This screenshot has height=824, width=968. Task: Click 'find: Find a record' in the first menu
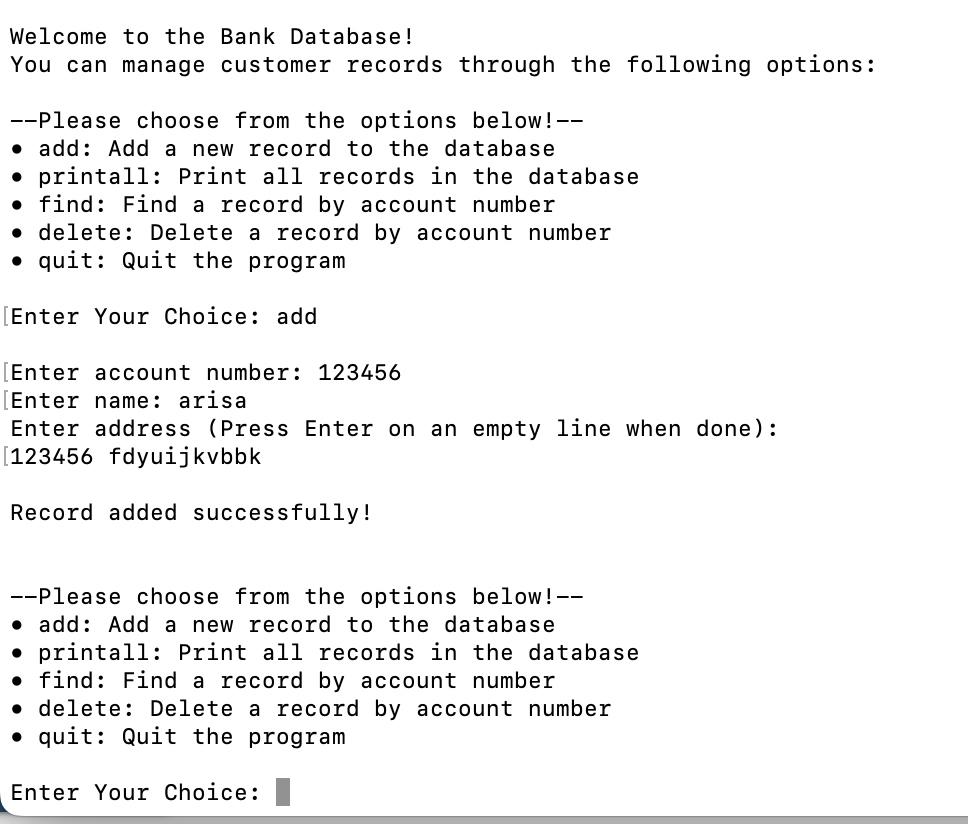(296, 205)
